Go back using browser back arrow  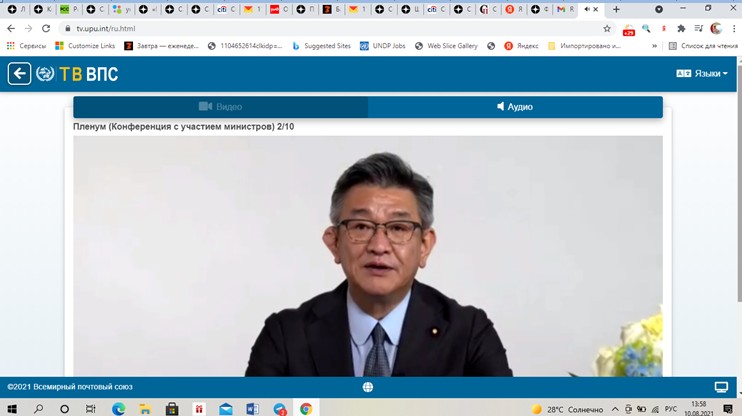click(x=11, y=28)
